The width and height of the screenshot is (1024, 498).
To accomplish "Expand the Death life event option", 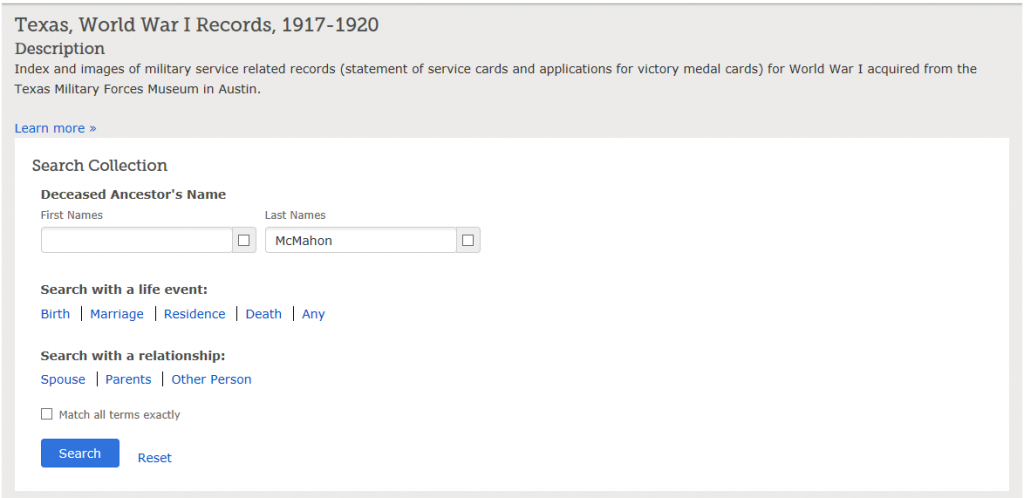I will [x=264, y=314].
